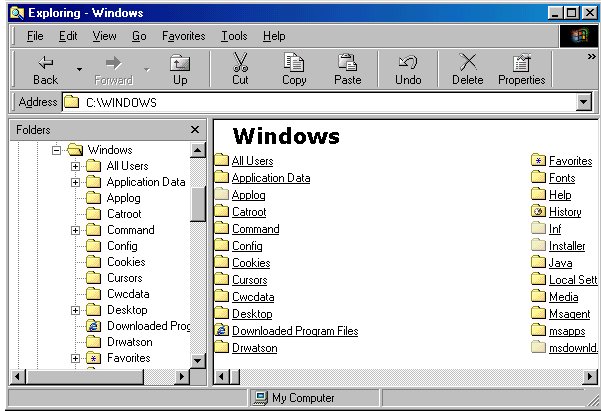Open the Go menu
This screenshot has height=411, width=601.
click(x=139, y=36)
